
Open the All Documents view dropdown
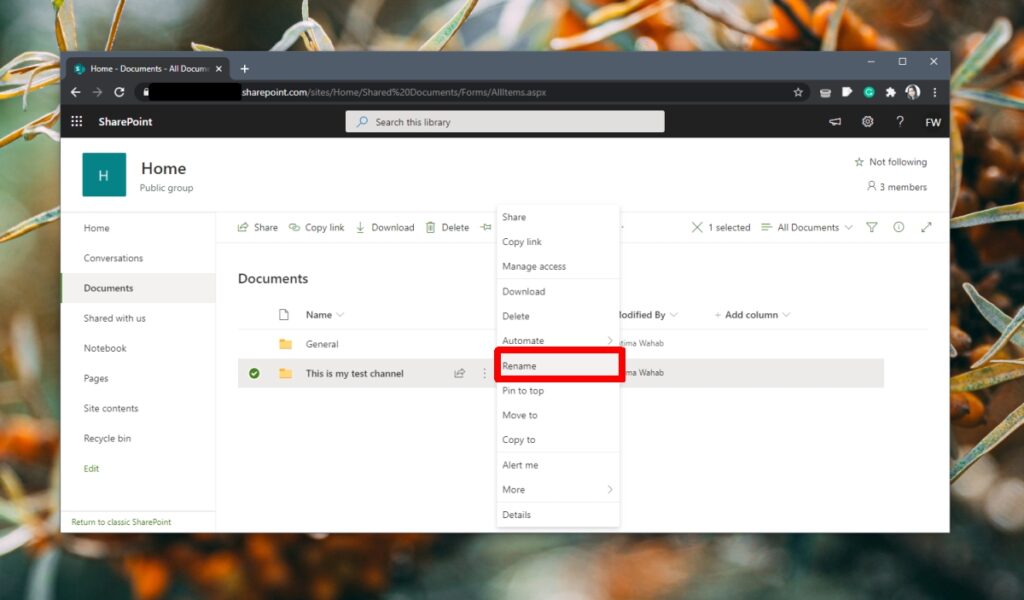pyautogui.click(x=806, y=227)
